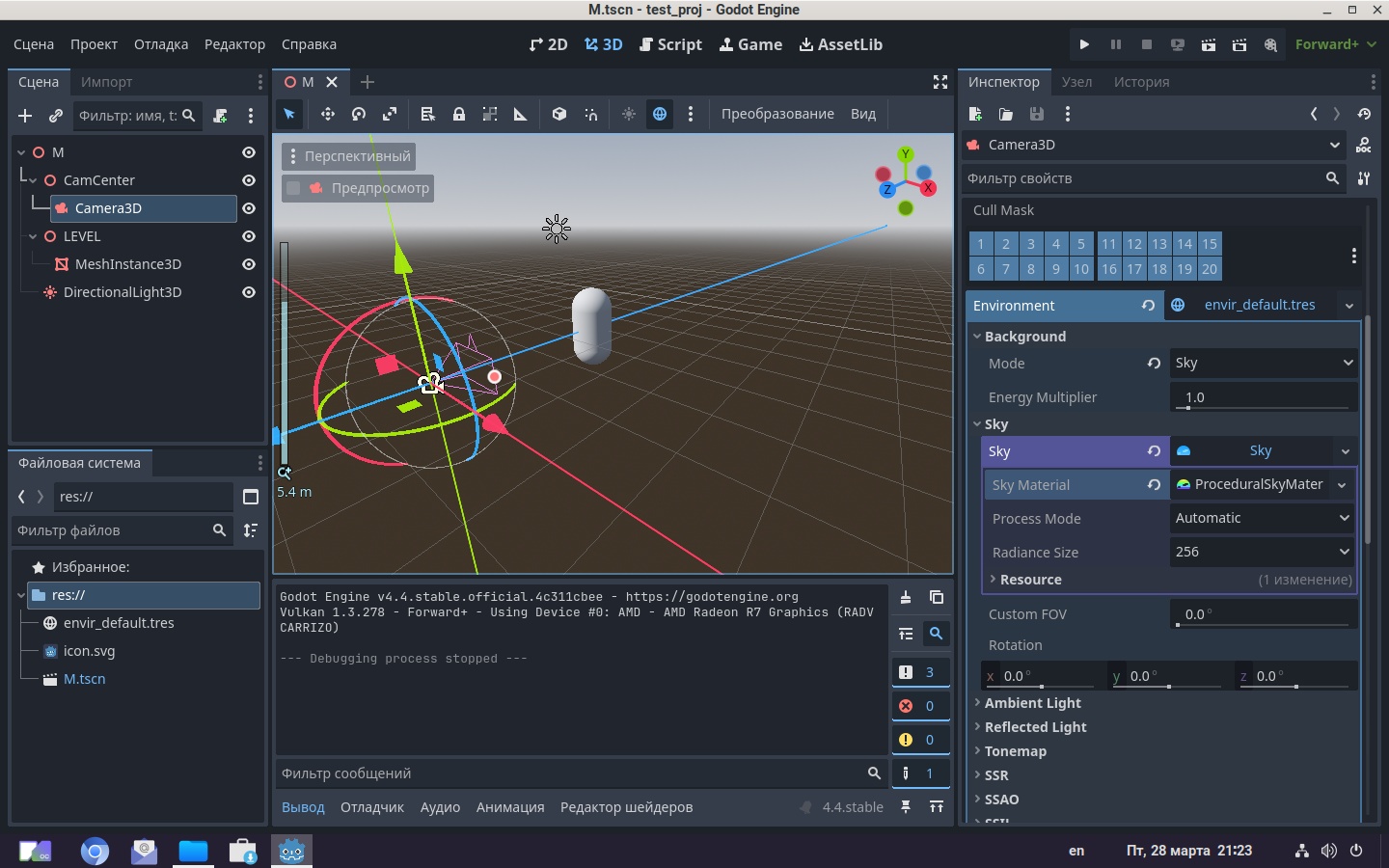Add a new node with plus icon

pos(25,116)
